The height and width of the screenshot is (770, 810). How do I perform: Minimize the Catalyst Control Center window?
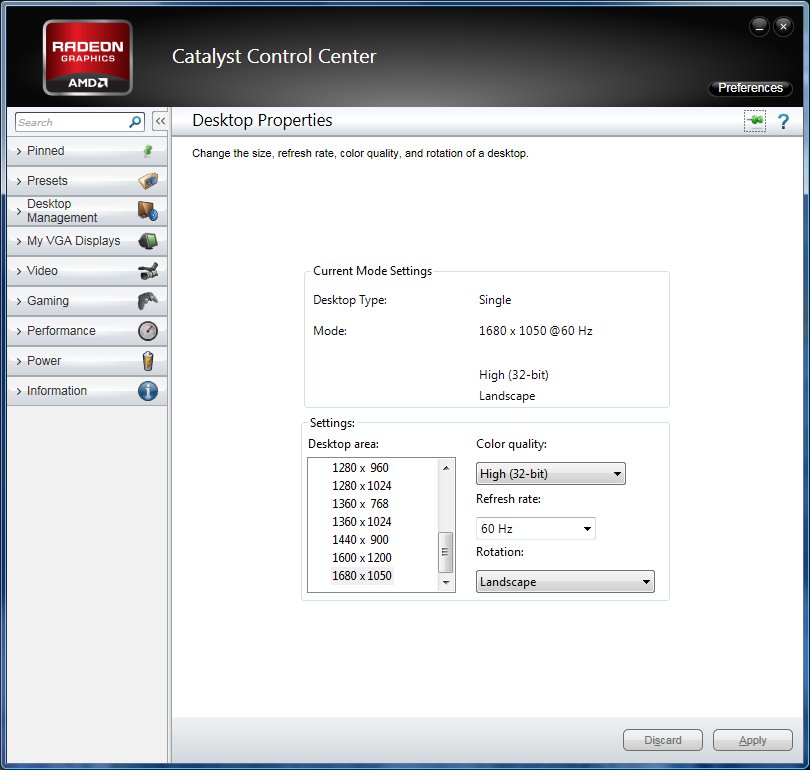pyautogui.click(x=759, y=26)
